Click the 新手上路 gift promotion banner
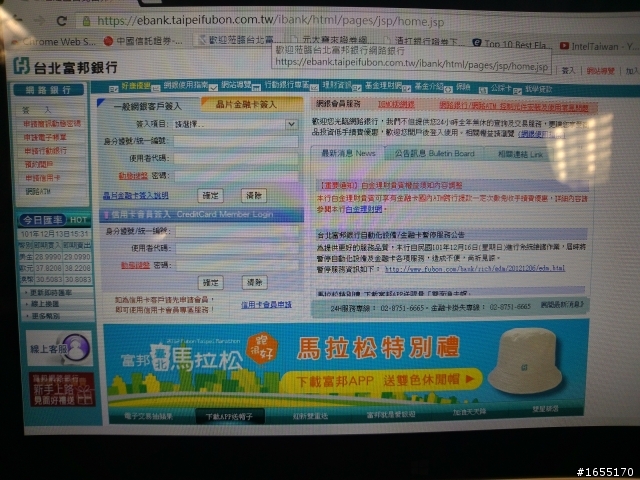This screenshot has height=480, width=640. coord(62,389)
